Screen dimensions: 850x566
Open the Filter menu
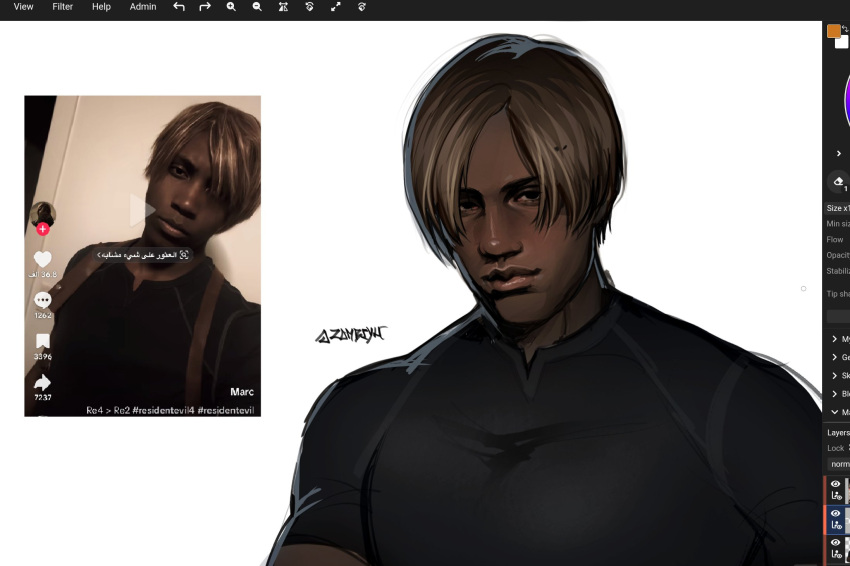62,7
